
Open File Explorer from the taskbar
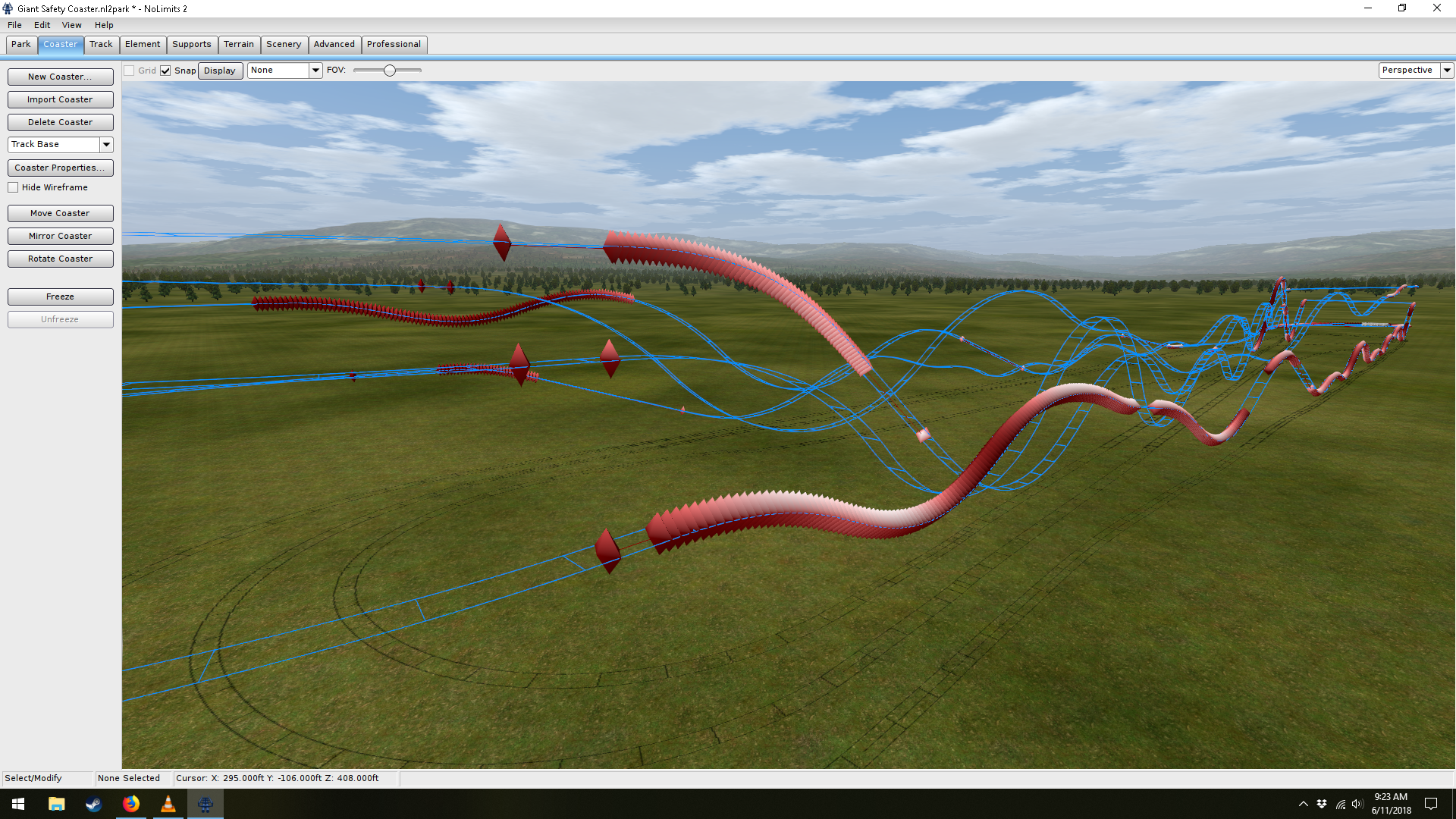[57, 804]
